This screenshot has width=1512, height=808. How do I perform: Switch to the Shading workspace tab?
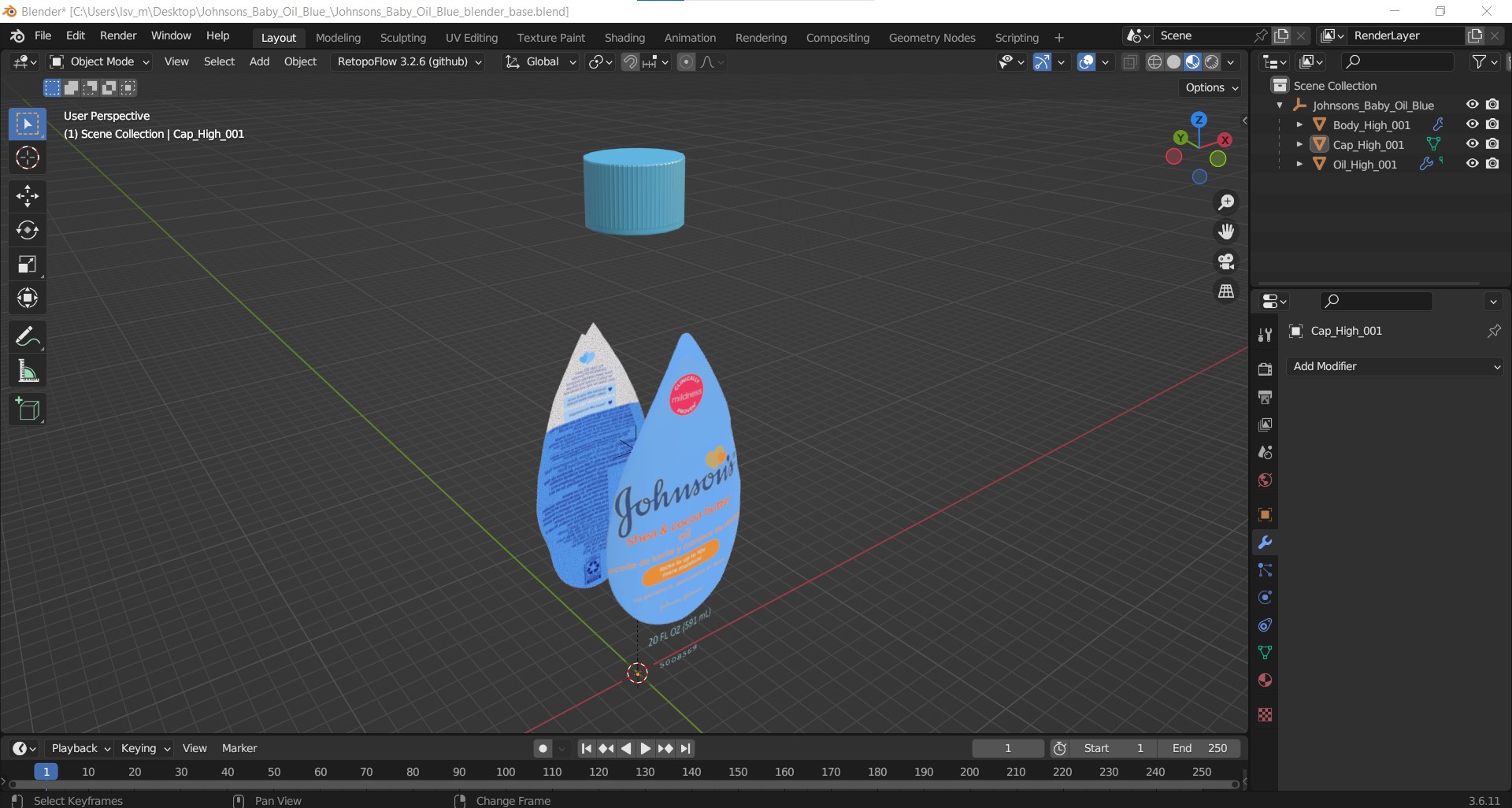(x=624, y=38)
